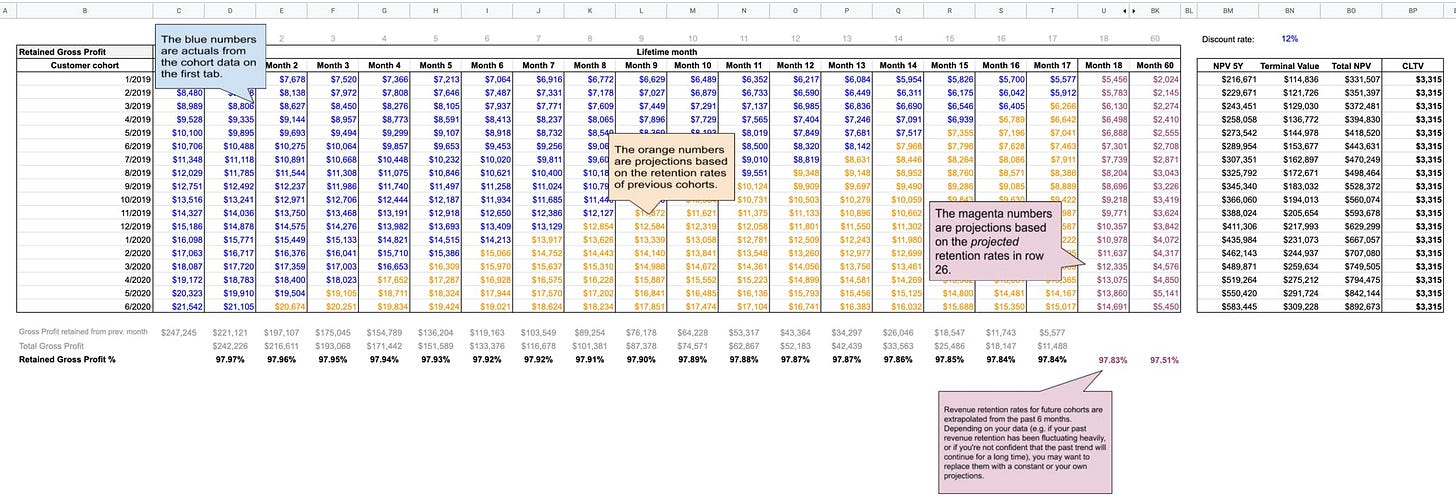Click the $5,450 cell in Month 60

[1166, 306]
